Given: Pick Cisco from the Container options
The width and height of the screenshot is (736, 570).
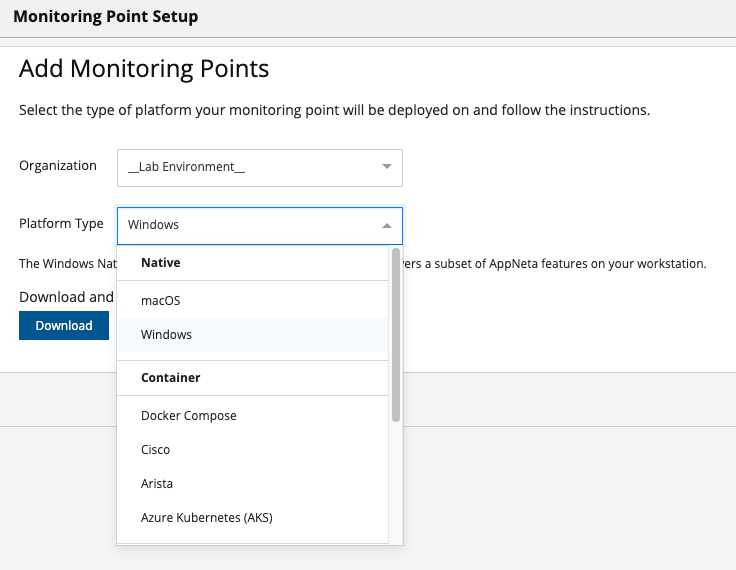Looking at the screenshot, I should click(156, 450).
